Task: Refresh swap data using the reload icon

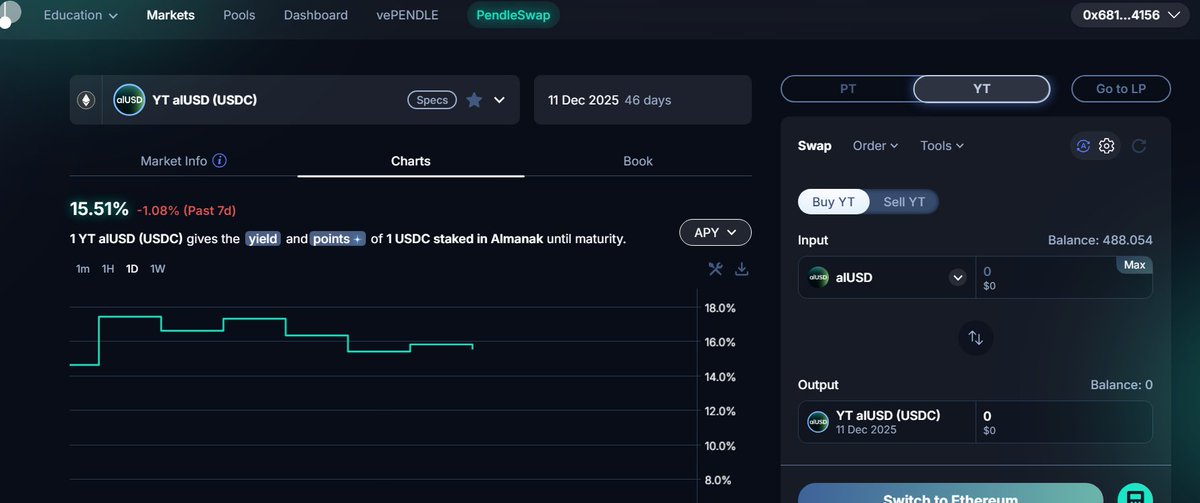Action: [1138, 146]
